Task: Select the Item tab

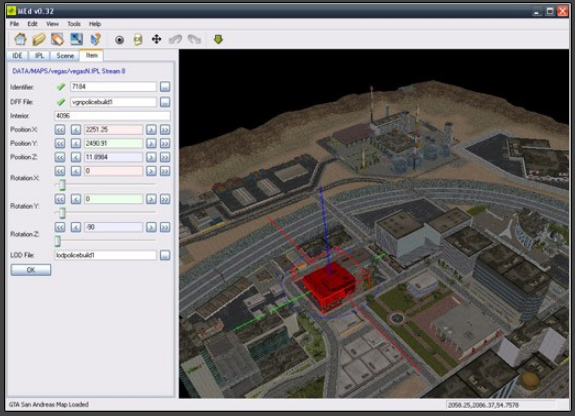Action: pos(92,55)
